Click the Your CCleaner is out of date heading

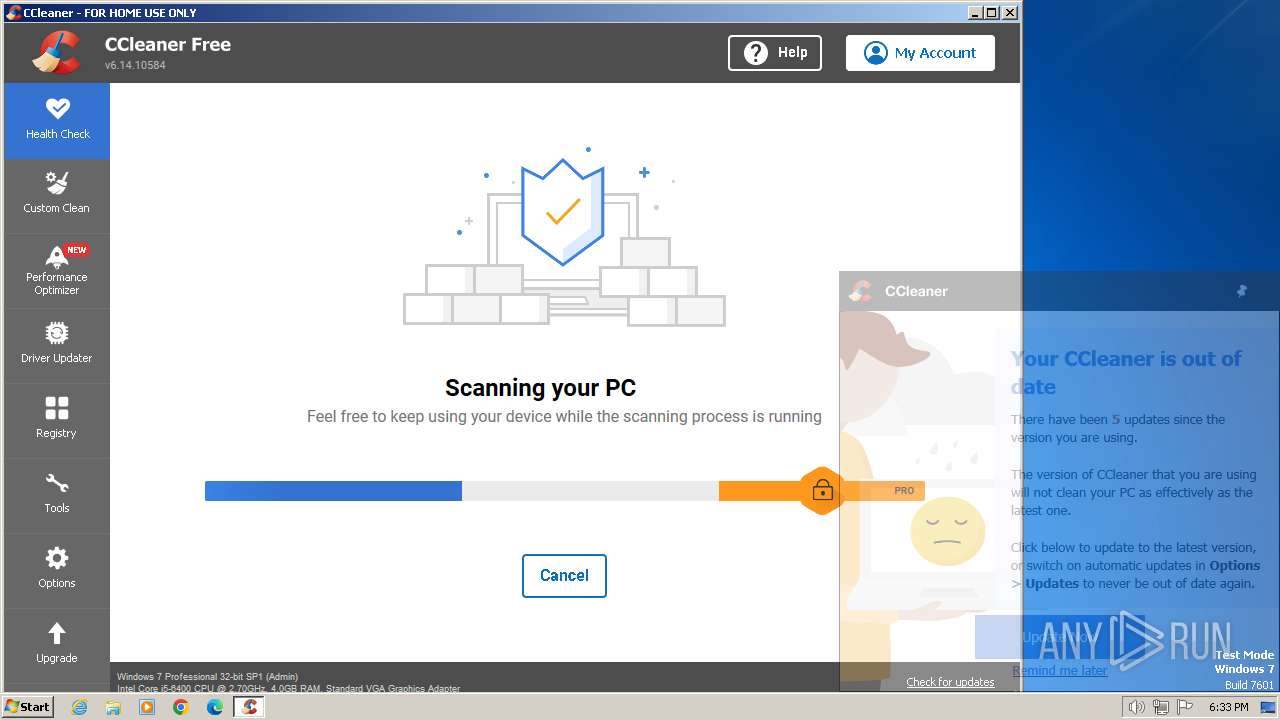click(1126, 372)
